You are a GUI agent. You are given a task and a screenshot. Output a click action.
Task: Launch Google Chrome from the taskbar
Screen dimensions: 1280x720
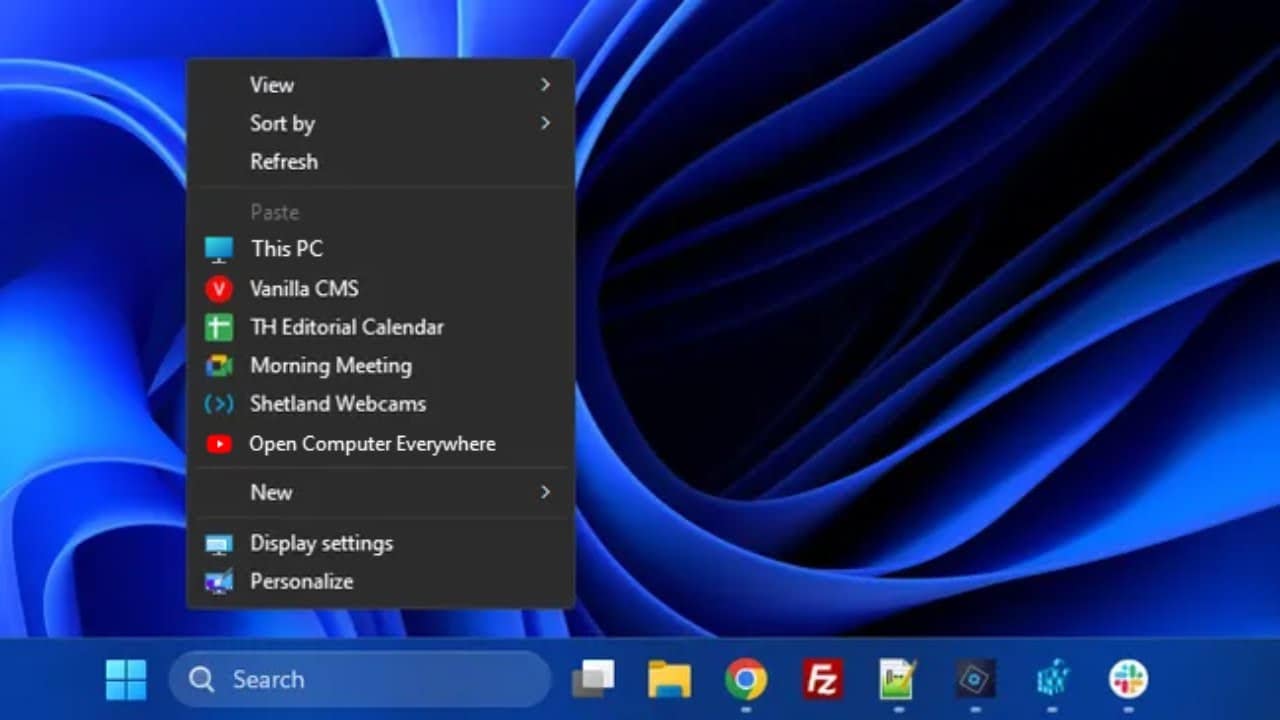pos(745,679)
